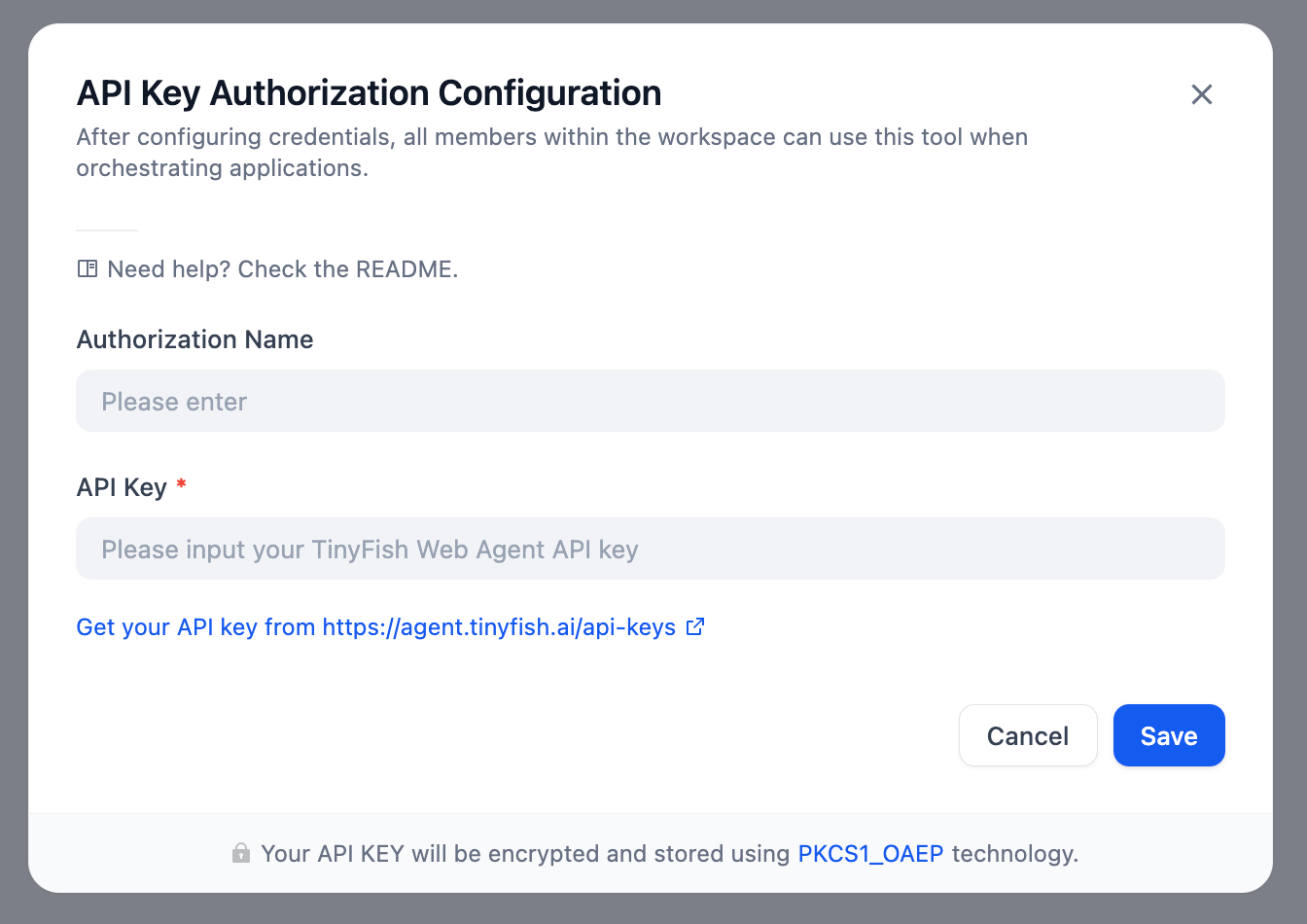This screenshot has height=924, width=1307.
Task: Save the API key configuration
Action: coord(1168,735)
